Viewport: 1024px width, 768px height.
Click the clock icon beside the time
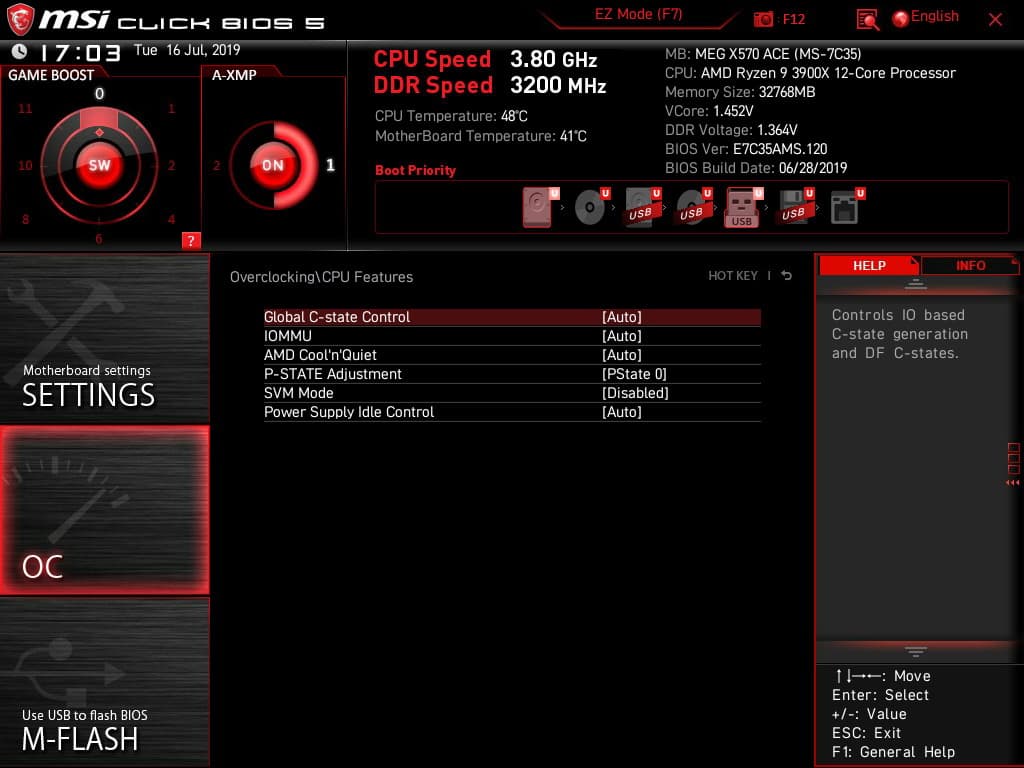[19, 51]
